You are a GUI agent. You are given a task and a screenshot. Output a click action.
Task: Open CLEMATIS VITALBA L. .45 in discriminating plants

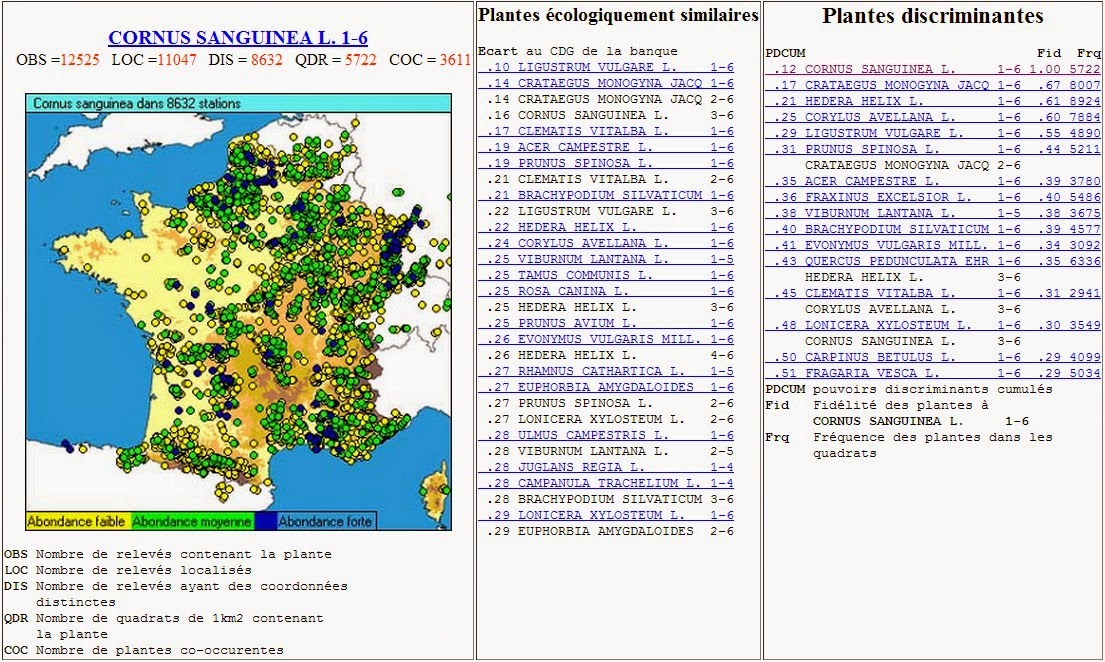[x=932, y=293]
